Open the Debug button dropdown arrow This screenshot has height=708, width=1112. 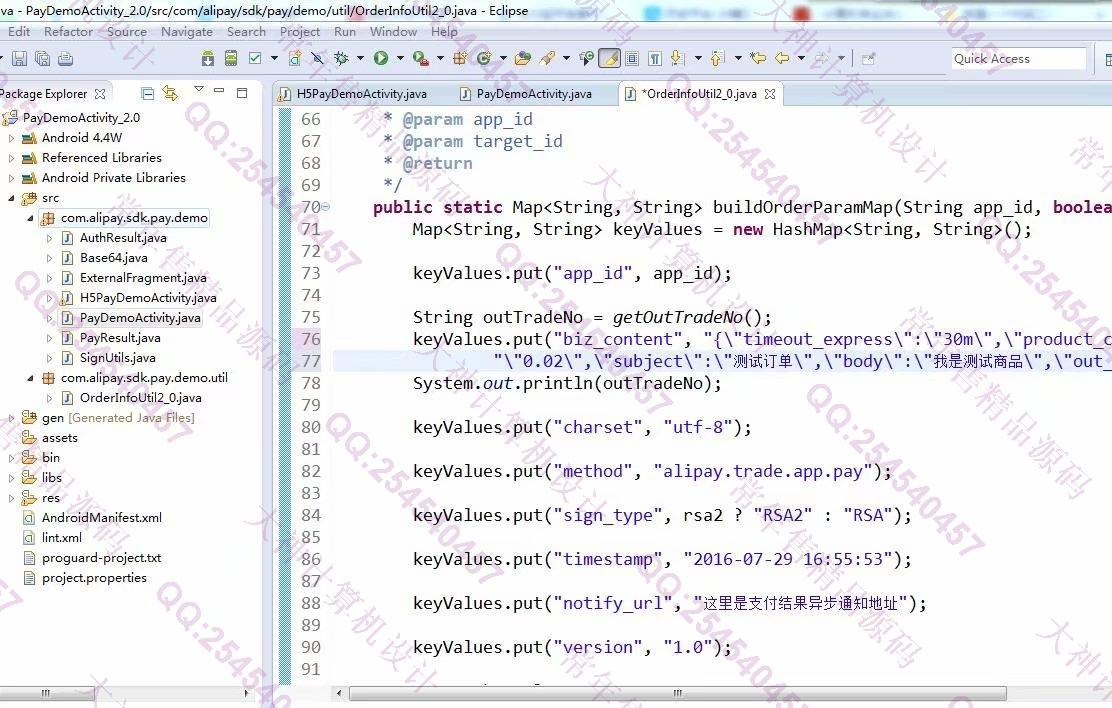pos(360,59)
